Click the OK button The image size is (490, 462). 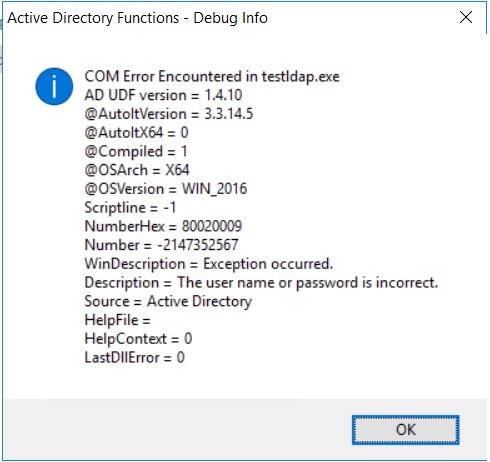coord(405,430)
